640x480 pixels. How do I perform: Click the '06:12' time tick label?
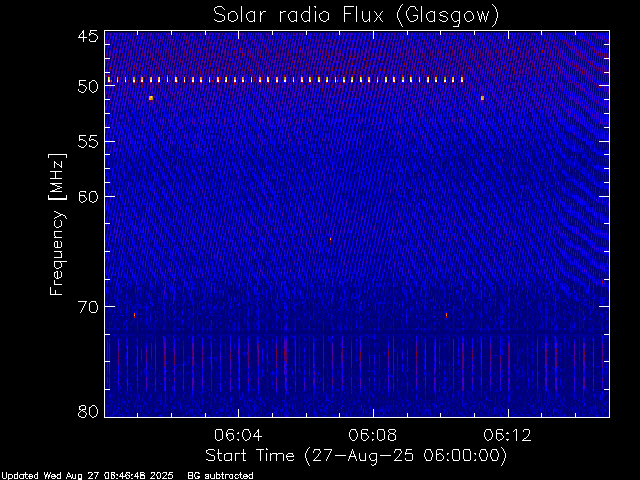pyautogui.click(x=507, y=435)
